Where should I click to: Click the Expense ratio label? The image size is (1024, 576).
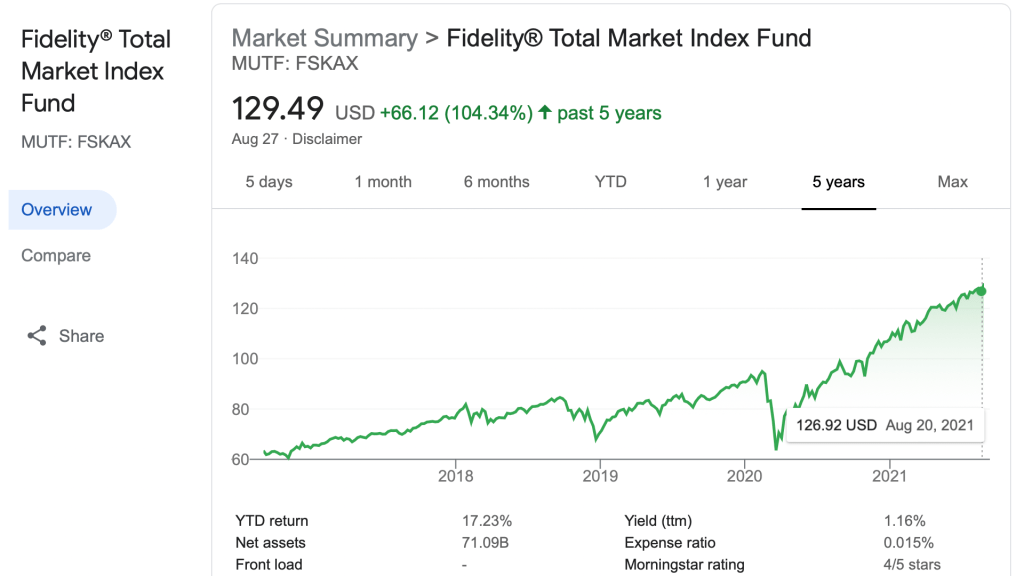click(670, 543)
